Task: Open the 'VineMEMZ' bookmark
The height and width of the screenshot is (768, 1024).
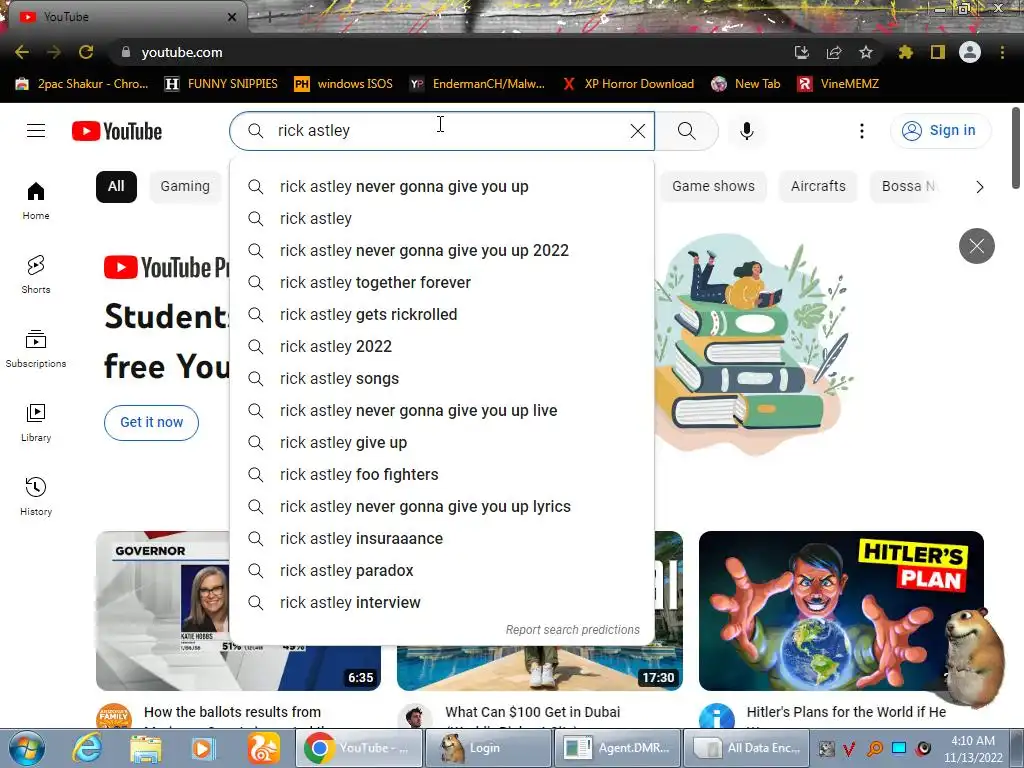Action: click(x=839, y=84)
